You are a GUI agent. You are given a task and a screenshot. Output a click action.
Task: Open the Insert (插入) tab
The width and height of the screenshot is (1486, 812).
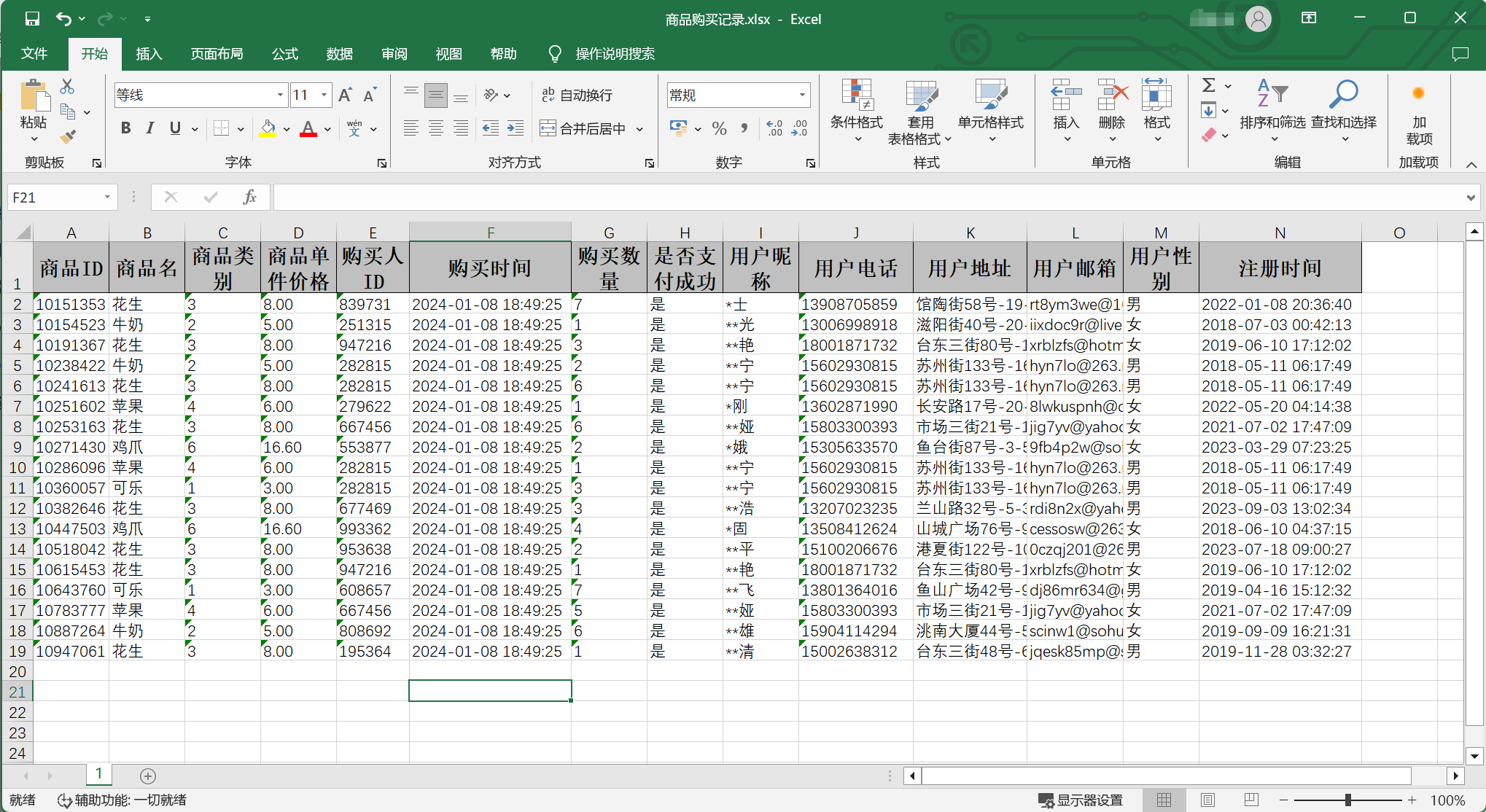149,54
